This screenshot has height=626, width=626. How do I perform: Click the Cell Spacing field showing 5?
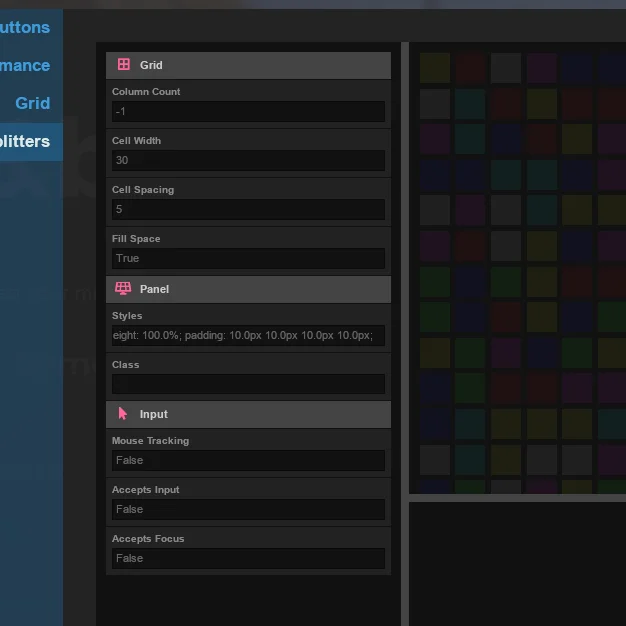coord(248,210)
